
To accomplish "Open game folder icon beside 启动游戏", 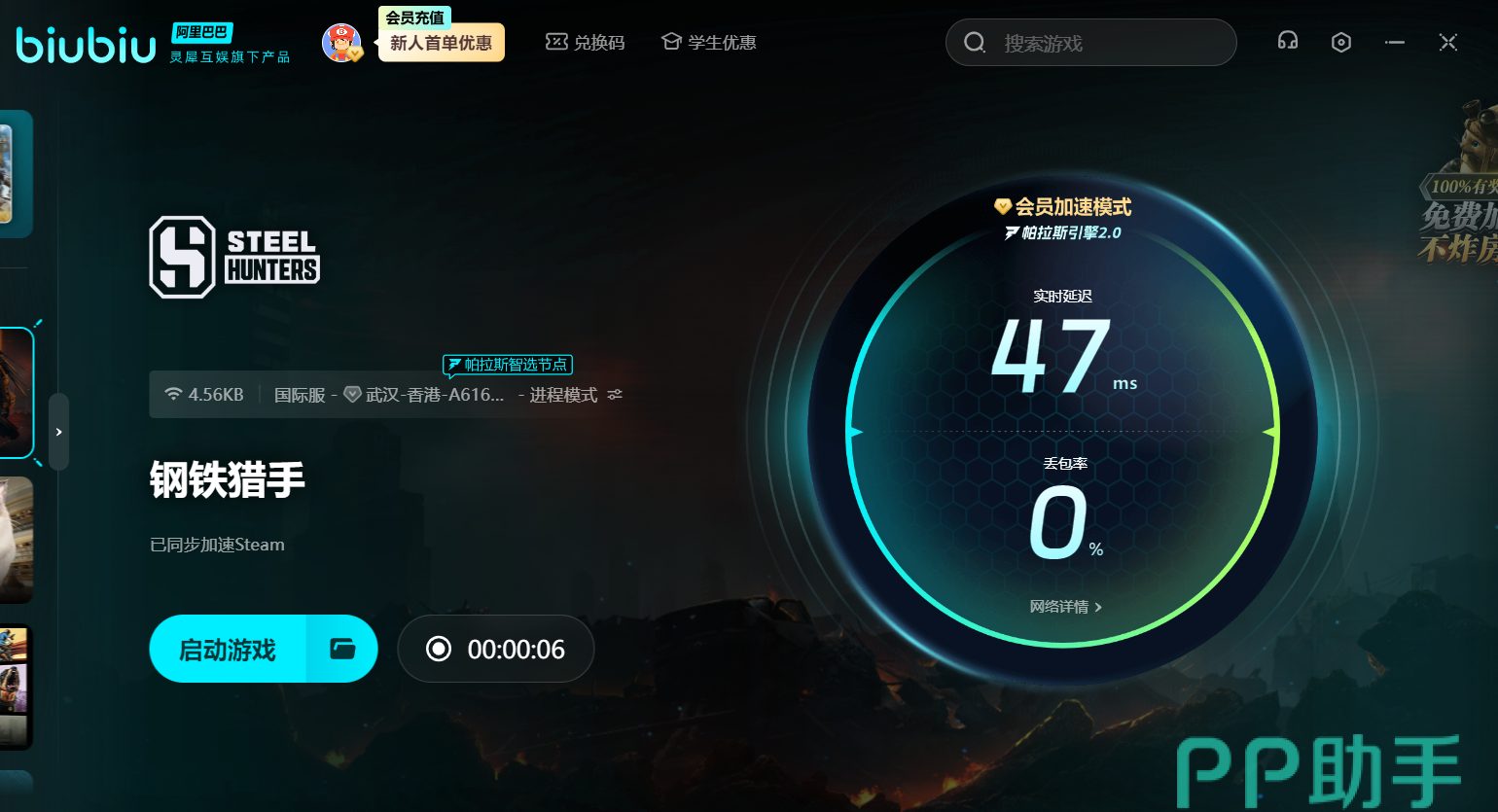I will click(342, 649).
